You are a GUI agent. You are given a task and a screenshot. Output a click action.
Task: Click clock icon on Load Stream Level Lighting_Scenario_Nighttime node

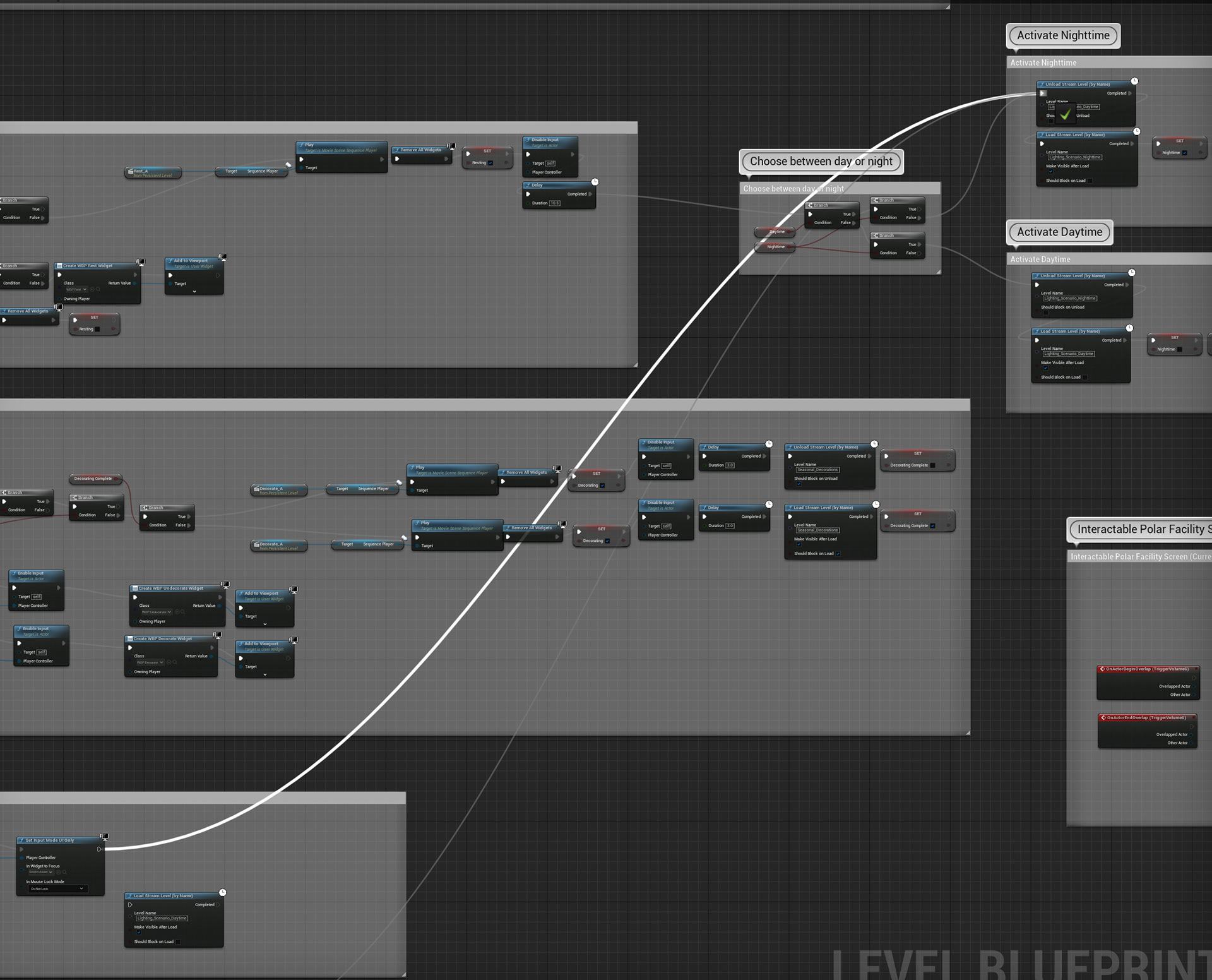[x=1137, y=131]
